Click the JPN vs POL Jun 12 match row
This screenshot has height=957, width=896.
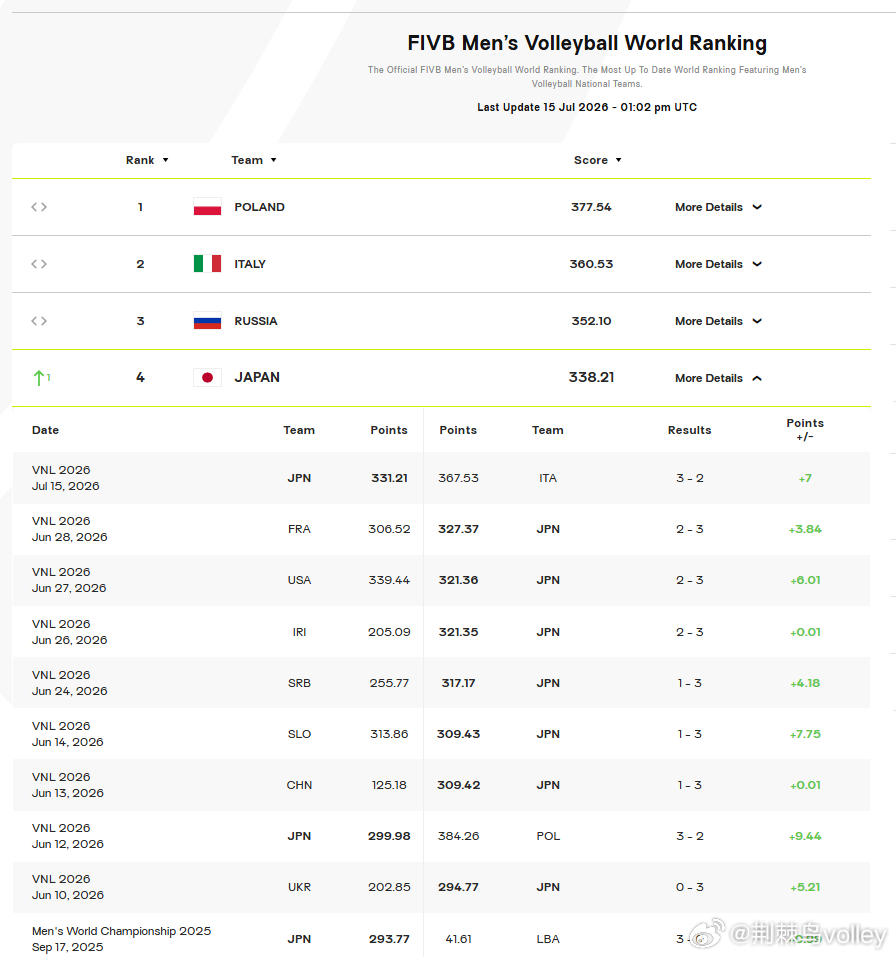[x=441, y=836]
